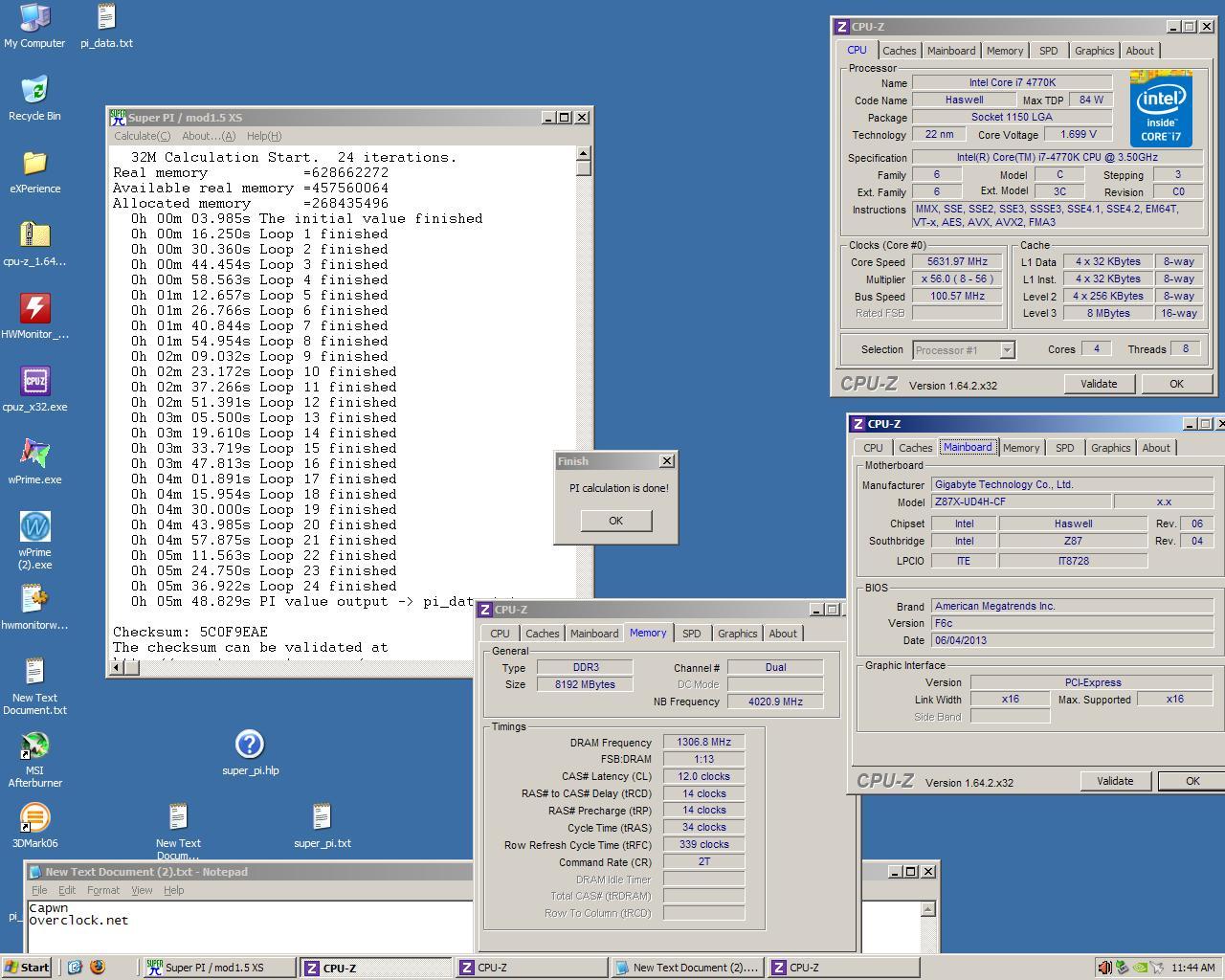
Task: Click the Z87X-UD4H-CF model field
Action: (x=1021, y=501)
